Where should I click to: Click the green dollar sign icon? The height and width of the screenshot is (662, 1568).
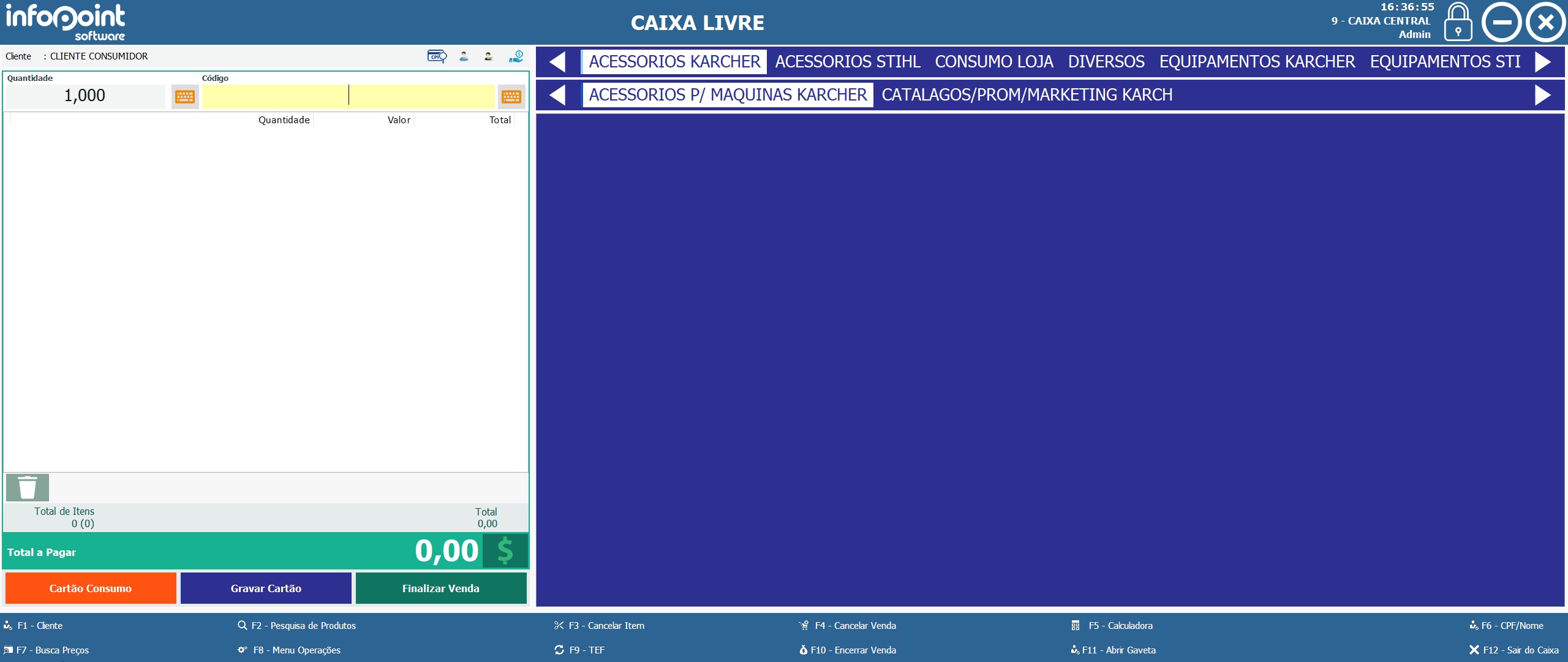tap(505, 550)
